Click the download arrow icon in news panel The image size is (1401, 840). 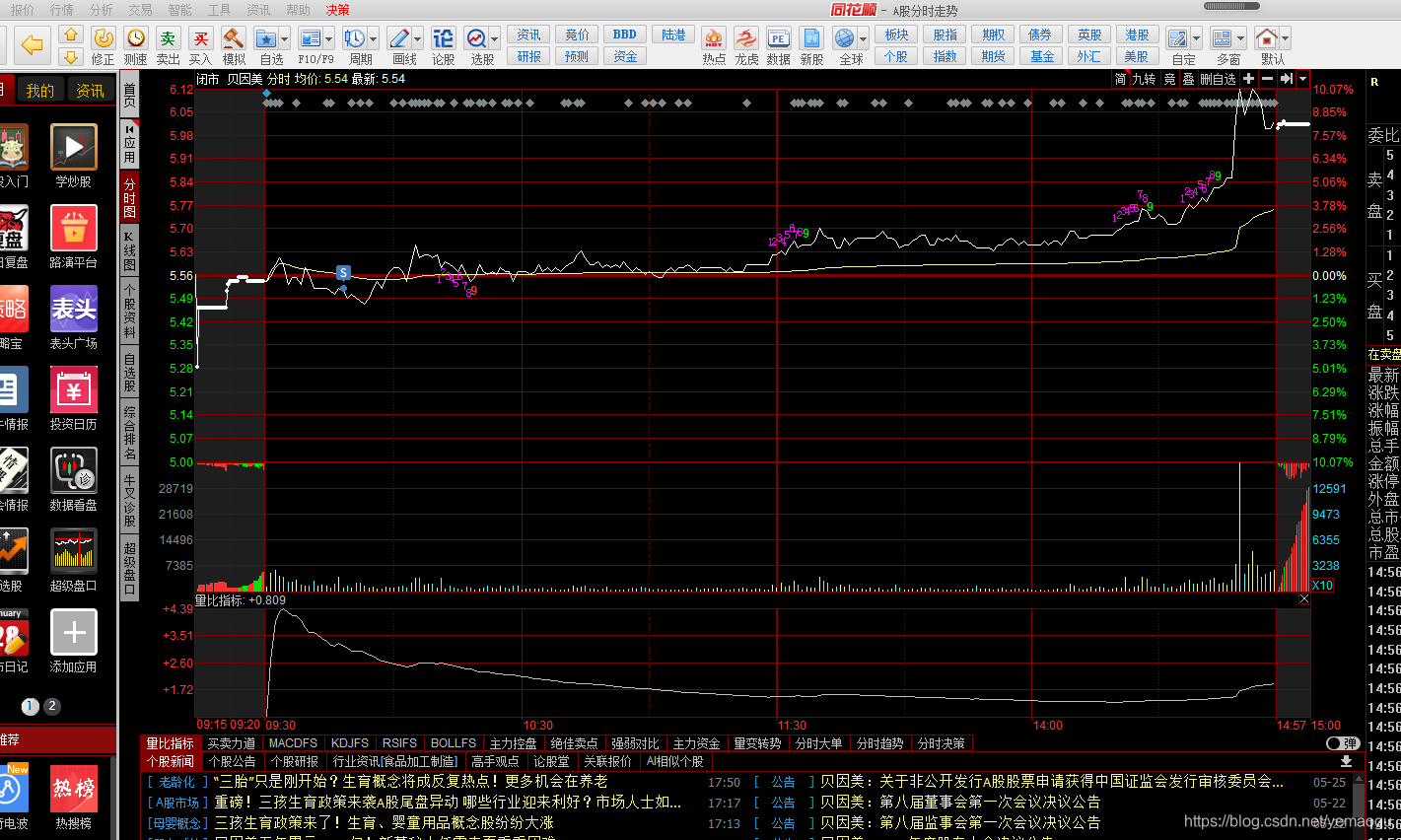coord(1347,761)
